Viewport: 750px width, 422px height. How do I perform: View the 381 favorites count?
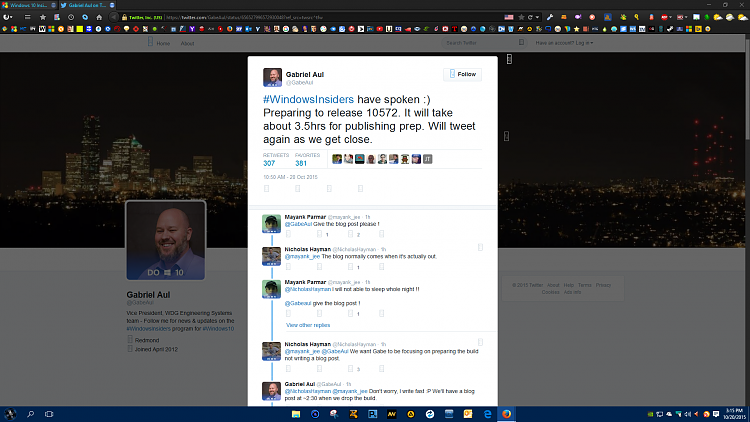[x=301, y=163]
